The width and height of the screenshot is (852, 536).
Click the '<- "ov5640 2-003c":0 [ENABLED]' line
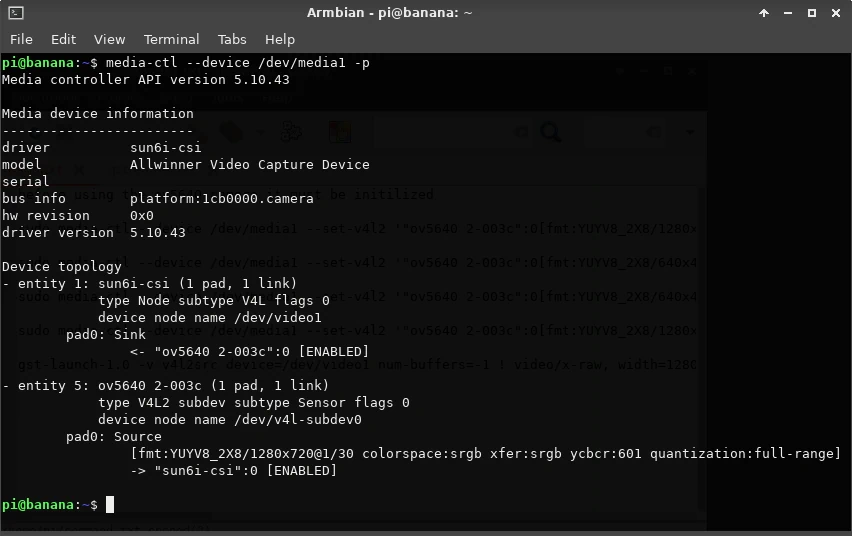point(249,352)
